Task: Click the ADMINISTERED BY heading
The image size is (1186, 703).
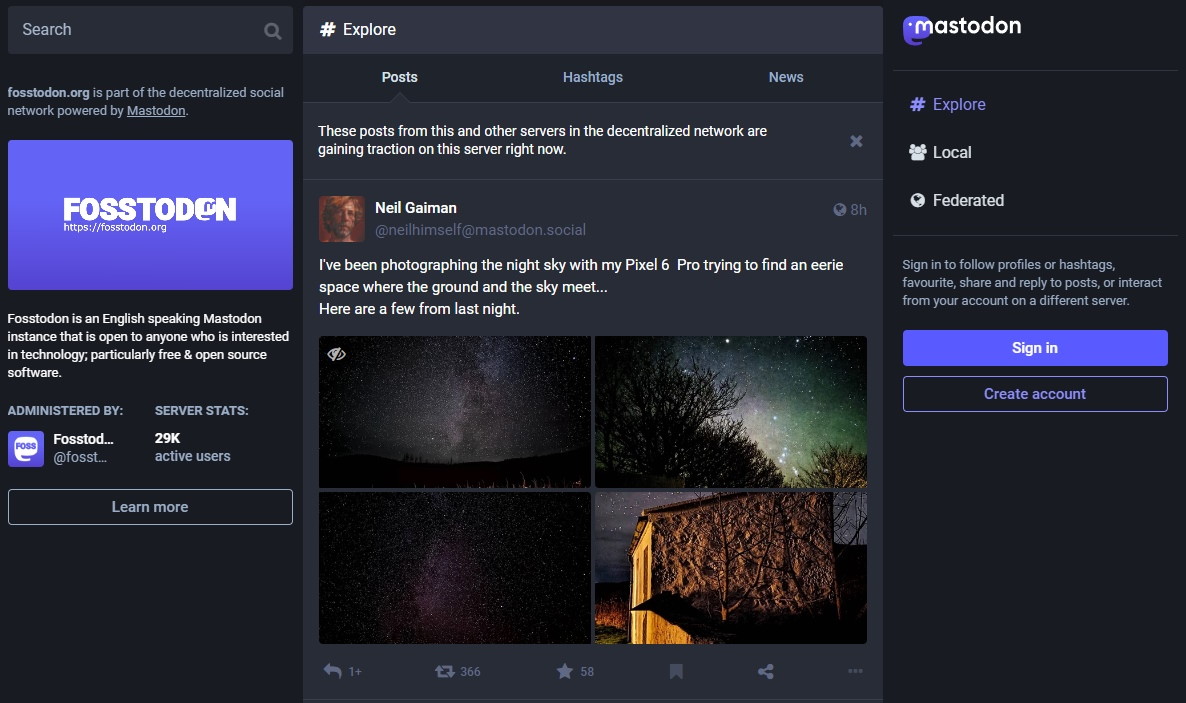Action: tap(65, 411)
